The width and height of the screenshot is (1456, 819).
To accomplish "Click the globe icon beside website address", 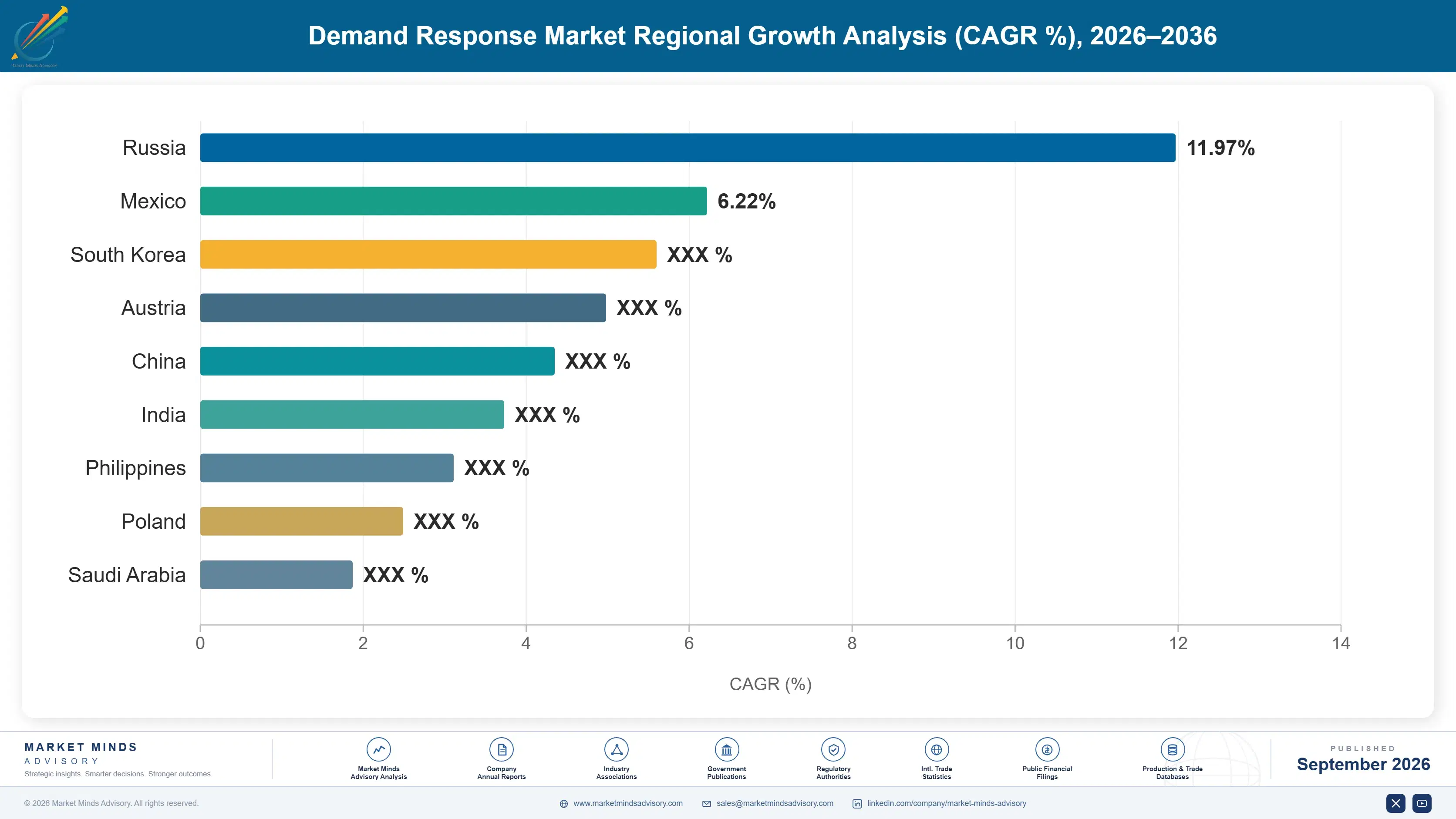I will point(563,804).
